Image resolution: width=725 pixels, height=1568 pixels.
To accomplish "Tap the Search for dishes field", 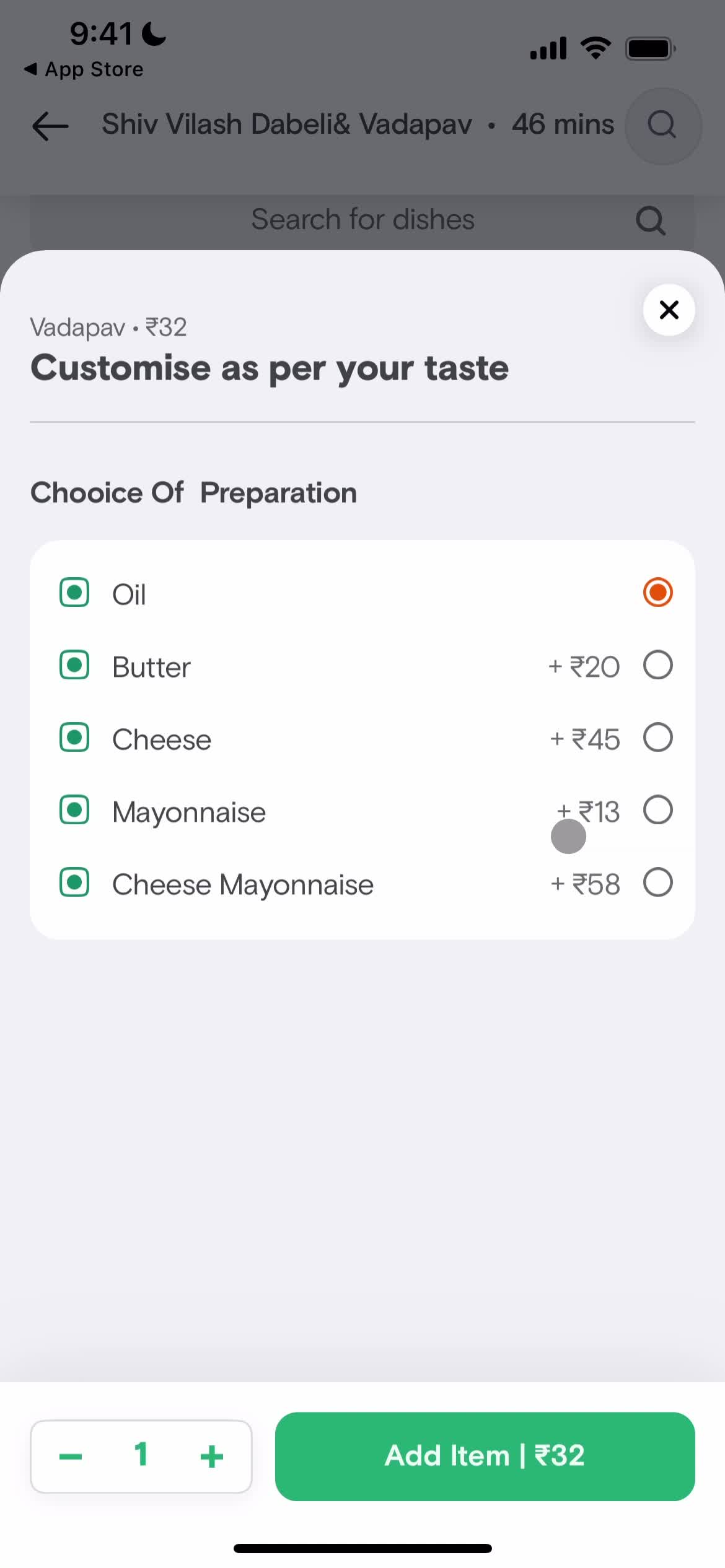I will (362, 220).
